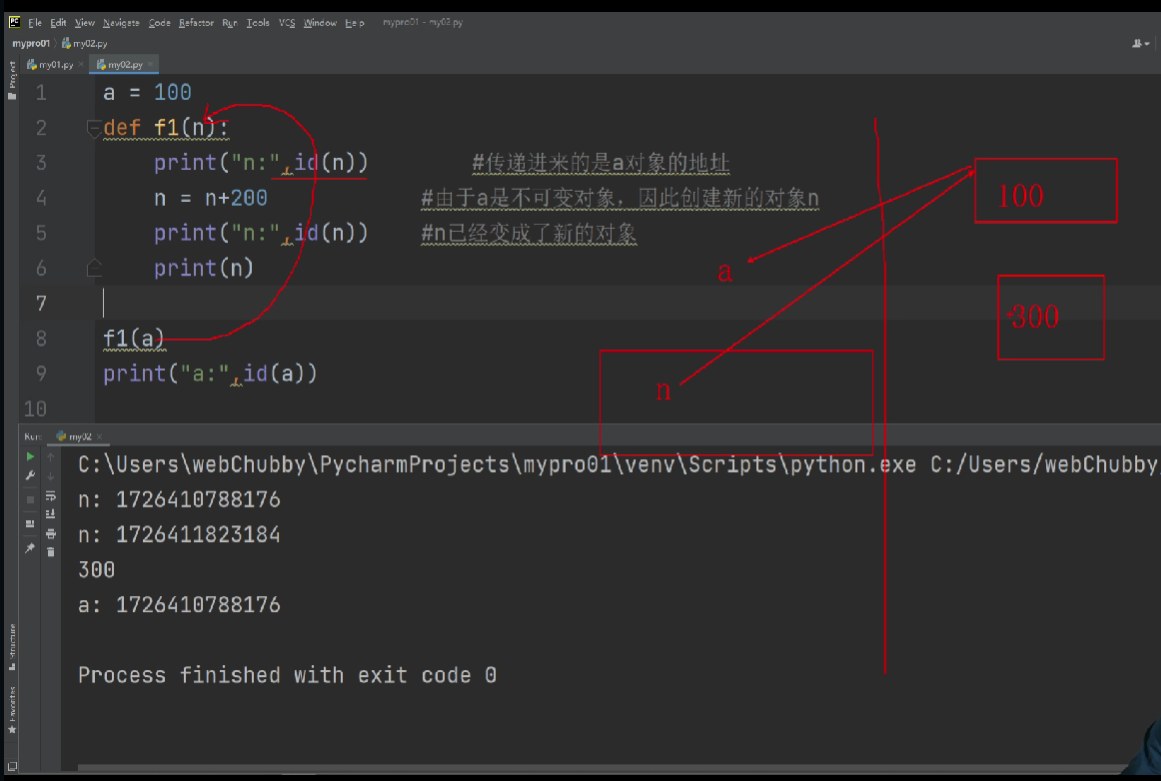The width and height of the screenshot is (1161, 781).
Task: Click 'n = n+200' code text
Action: 210,198
